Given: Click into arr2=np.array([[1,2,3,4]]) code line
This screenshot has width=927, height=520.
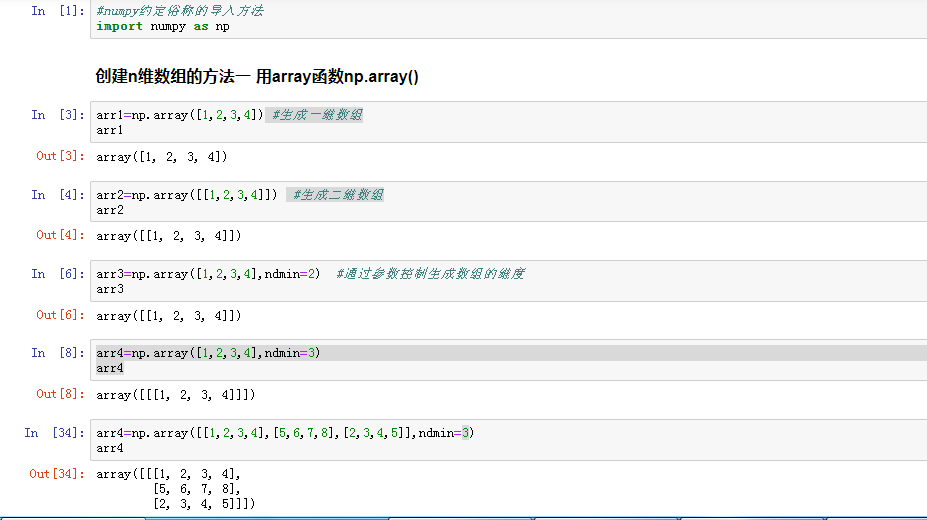Looking at the screenshot, I should (186, 195).
